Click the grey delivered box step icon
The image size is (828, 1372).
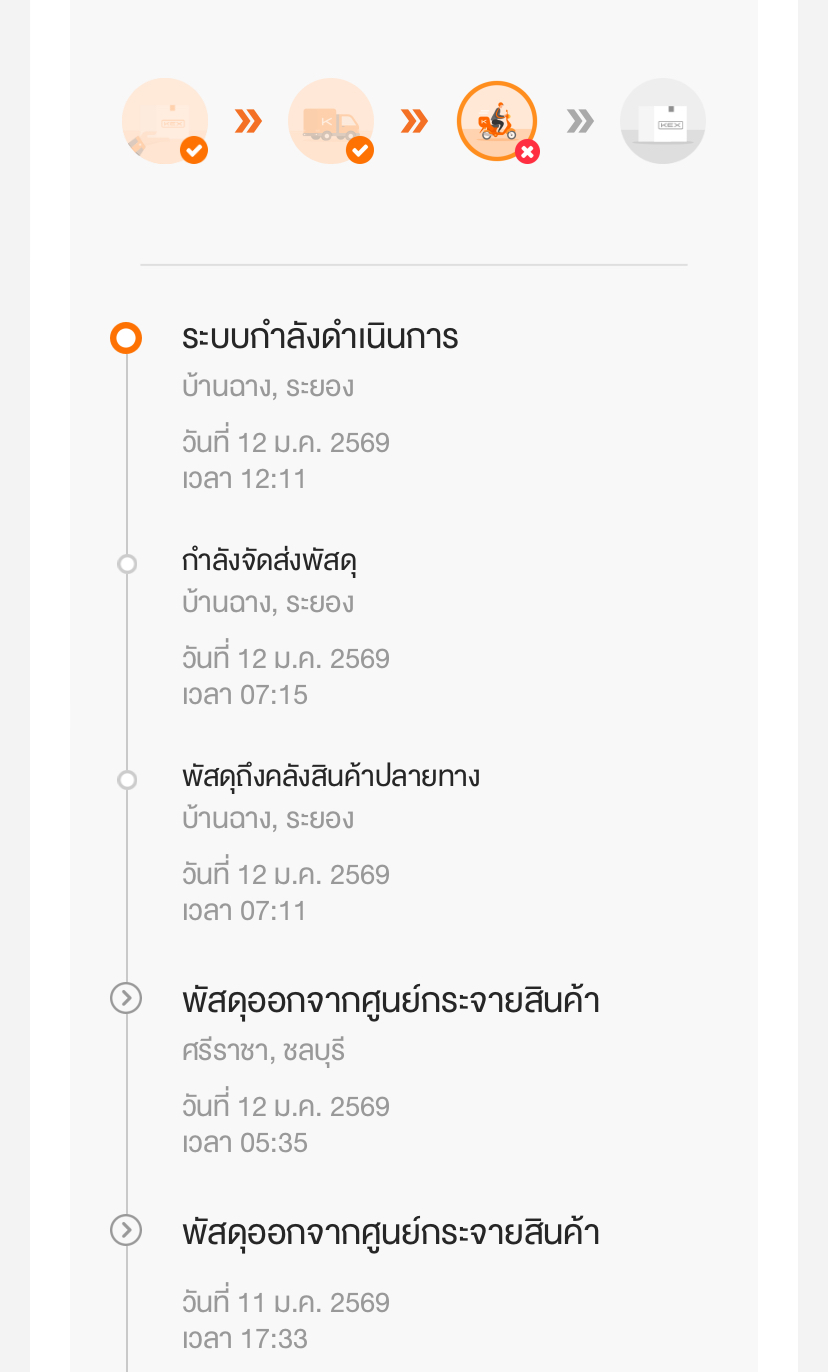(x=663, y=121)
